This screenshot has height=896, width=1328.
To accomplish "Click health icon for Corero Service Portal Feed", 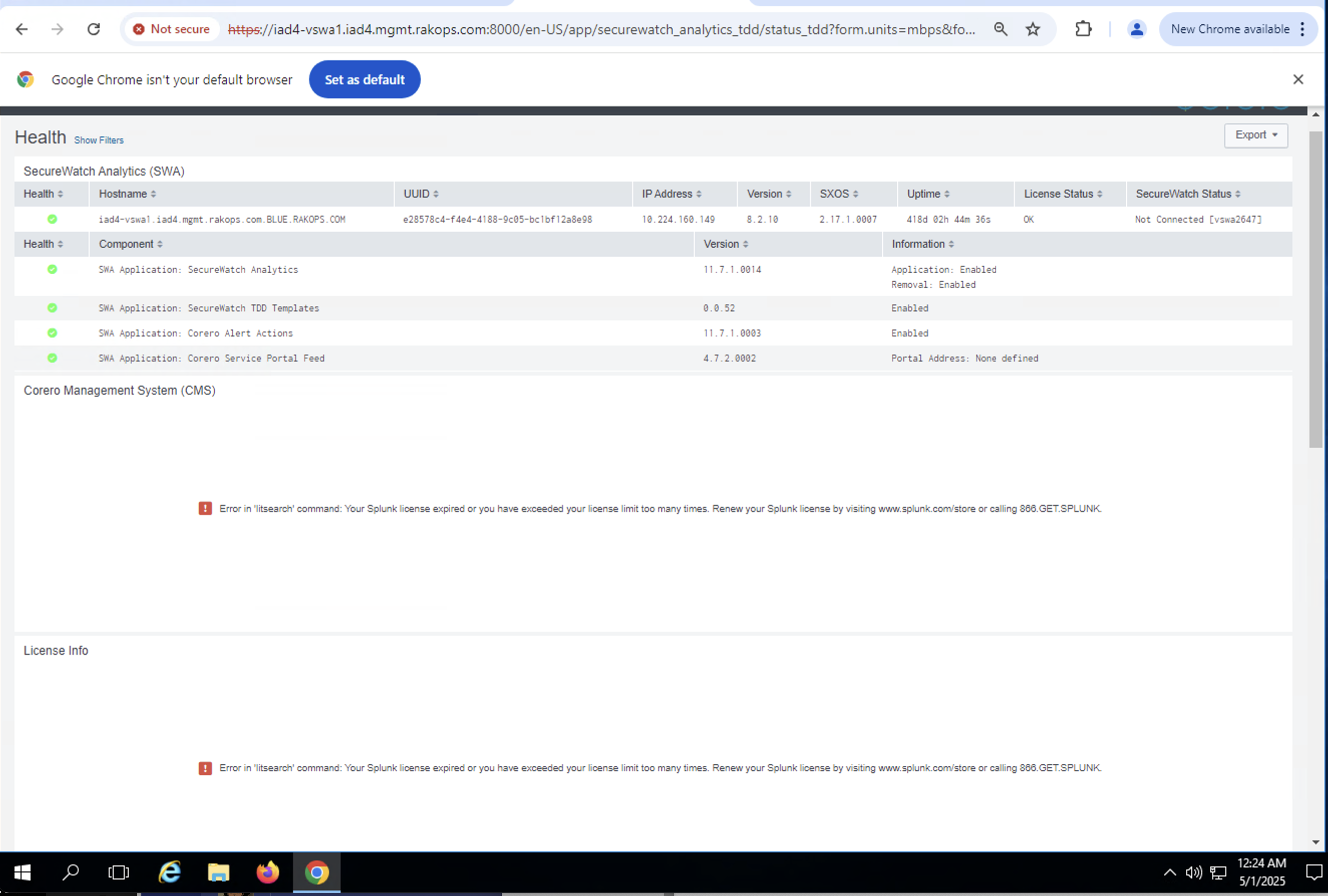I will click(x=52, y=358).
